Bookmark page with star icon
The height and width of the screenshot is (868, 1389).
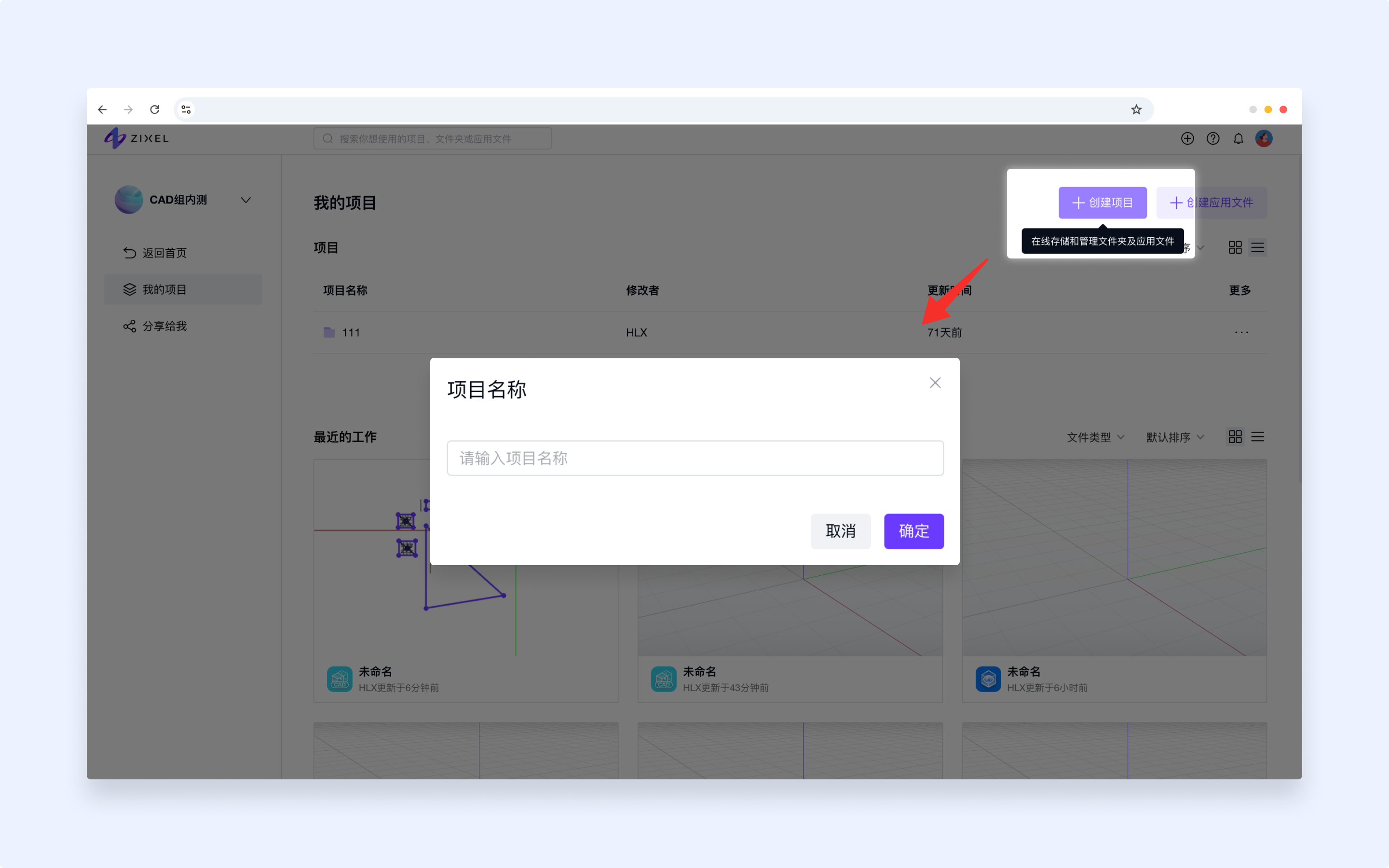[1136, 109]
